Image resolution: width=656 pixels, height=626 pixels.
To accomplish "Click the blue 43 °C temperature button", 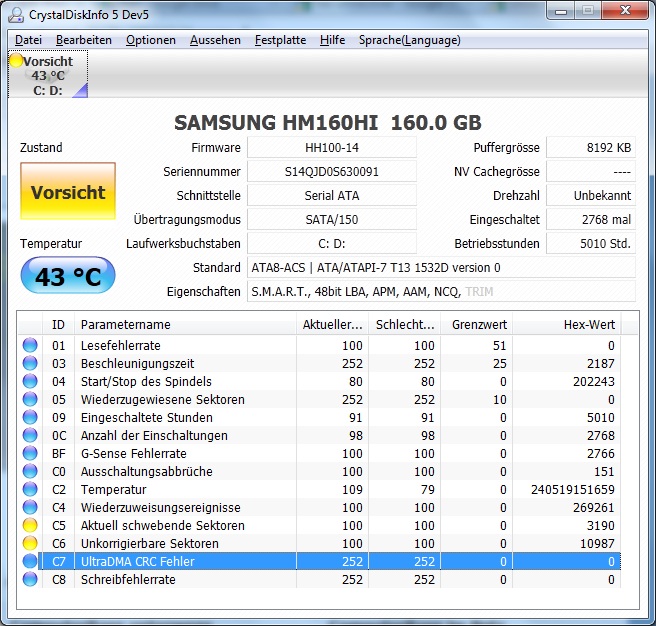I will [68, 276].
